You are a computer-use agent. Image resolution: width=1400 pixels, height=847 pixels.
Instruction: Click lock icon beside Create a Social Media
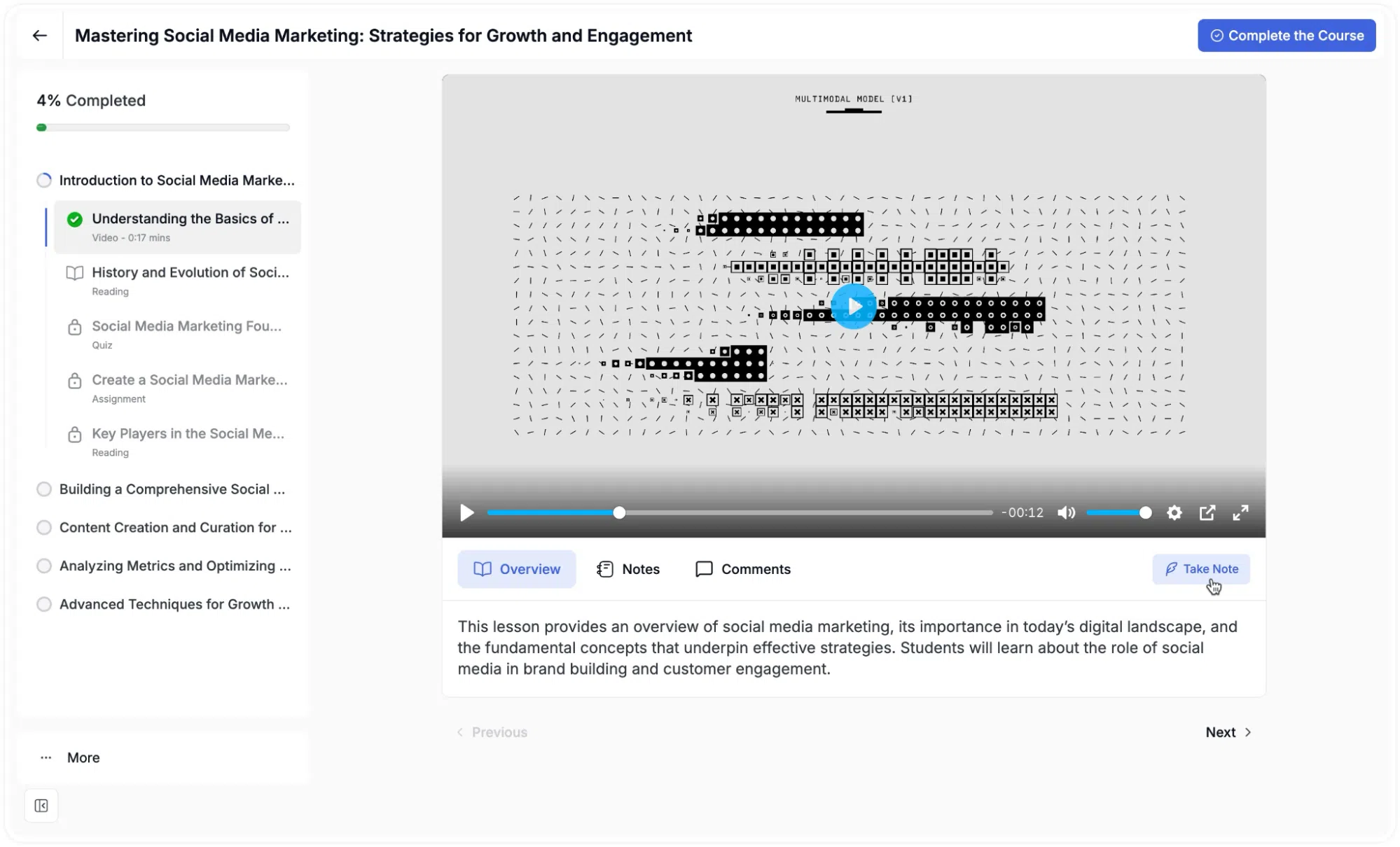pyautogui.click(x=74, y=381)
